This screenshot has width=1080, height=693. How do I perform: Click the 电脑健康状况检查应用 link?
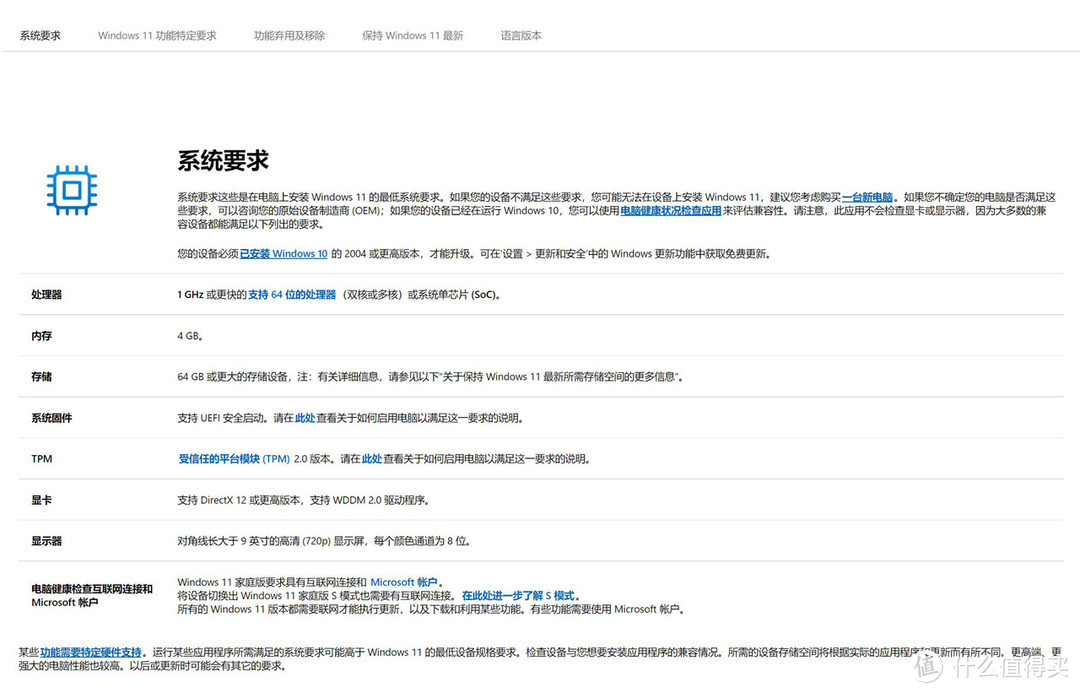pyautogui.click(x=671, y=211)
